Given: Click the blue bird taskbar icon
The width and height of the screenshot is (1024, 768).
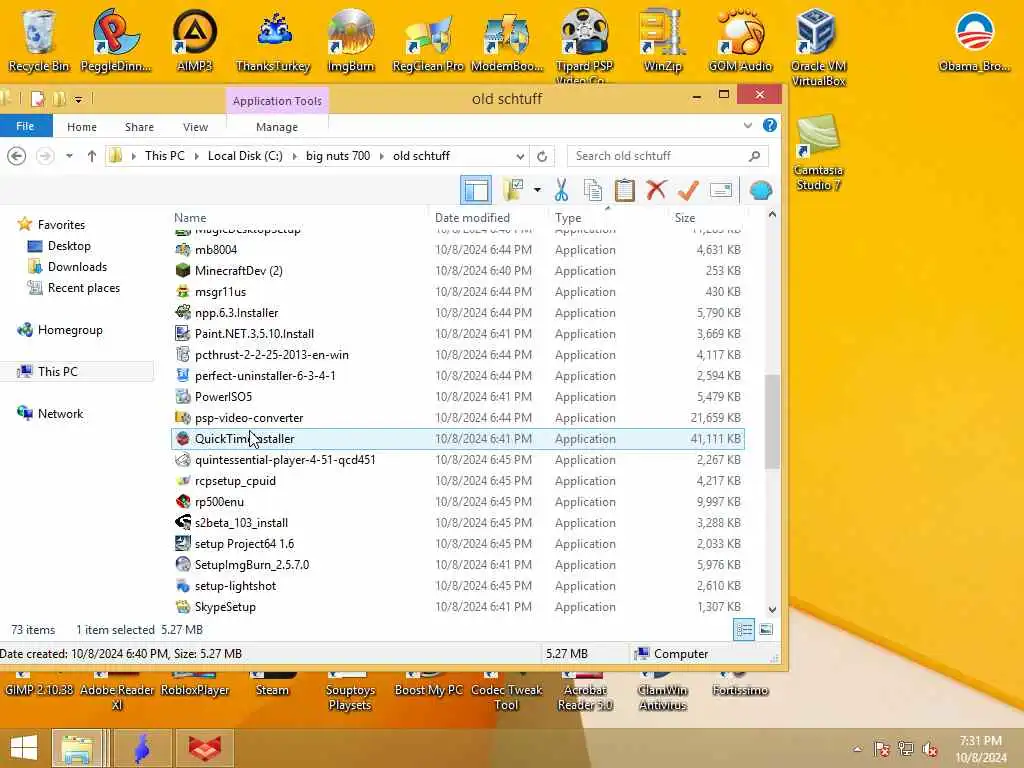Looking at the screenshot, I should (142, 748).
